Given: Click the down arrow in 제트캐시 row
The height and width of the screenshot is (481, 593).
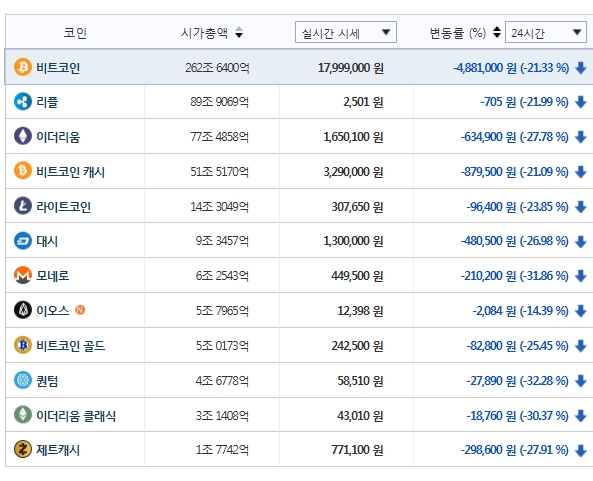Looking at the screenshot, I should (581, 450).
